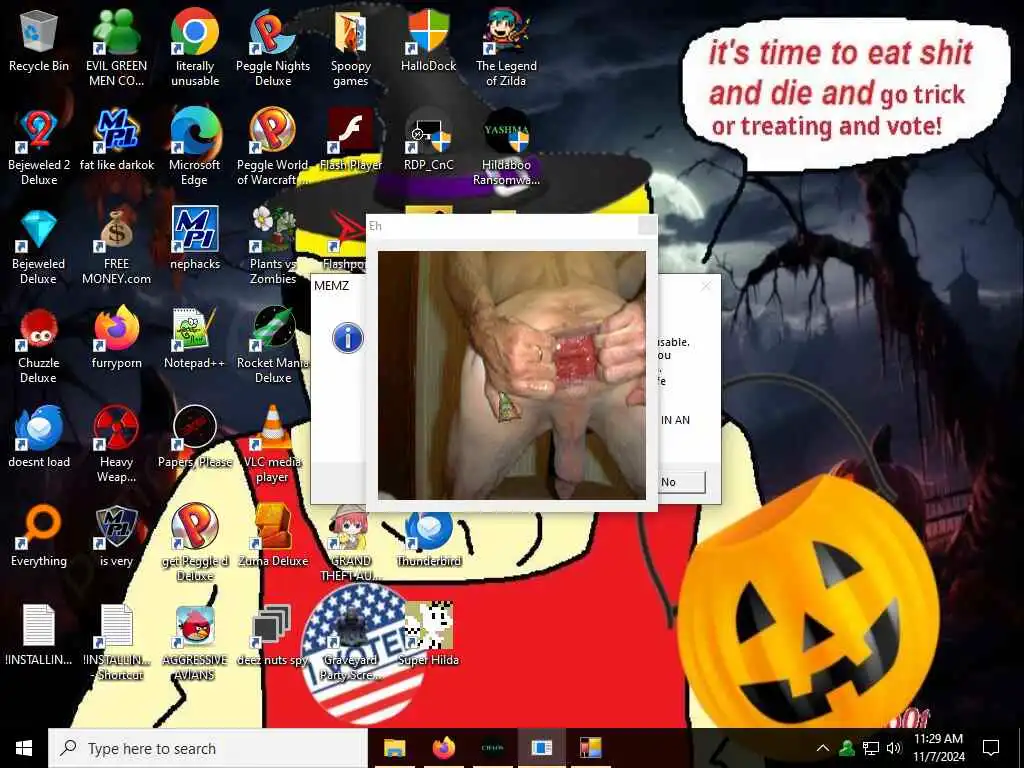Open the 'doesnt load' Thunderbird shortcut

pyautogui.click(x=39, y=438)
